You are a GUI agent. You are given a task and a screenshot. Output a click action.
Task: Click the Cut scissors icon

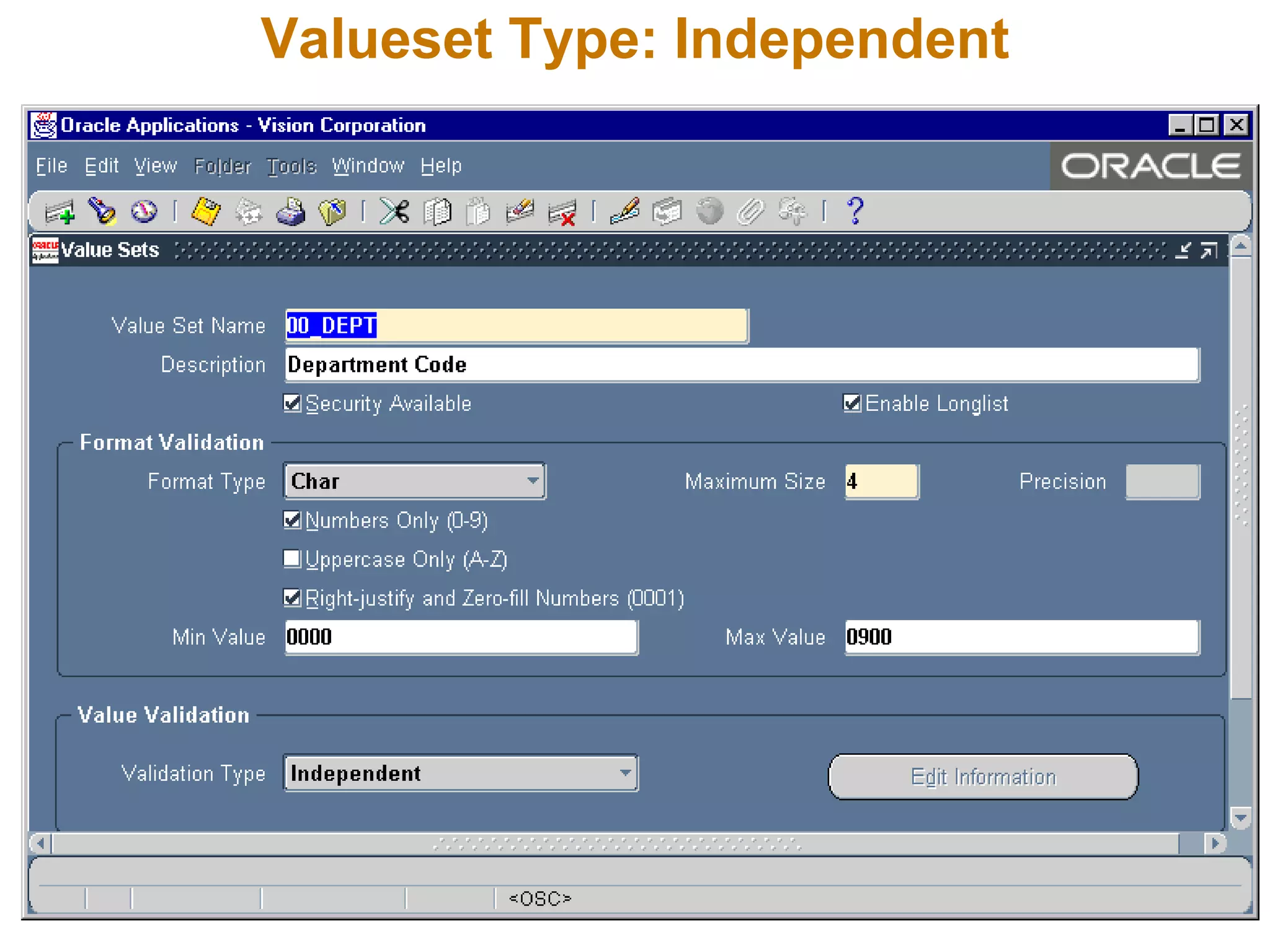point(394,212)
